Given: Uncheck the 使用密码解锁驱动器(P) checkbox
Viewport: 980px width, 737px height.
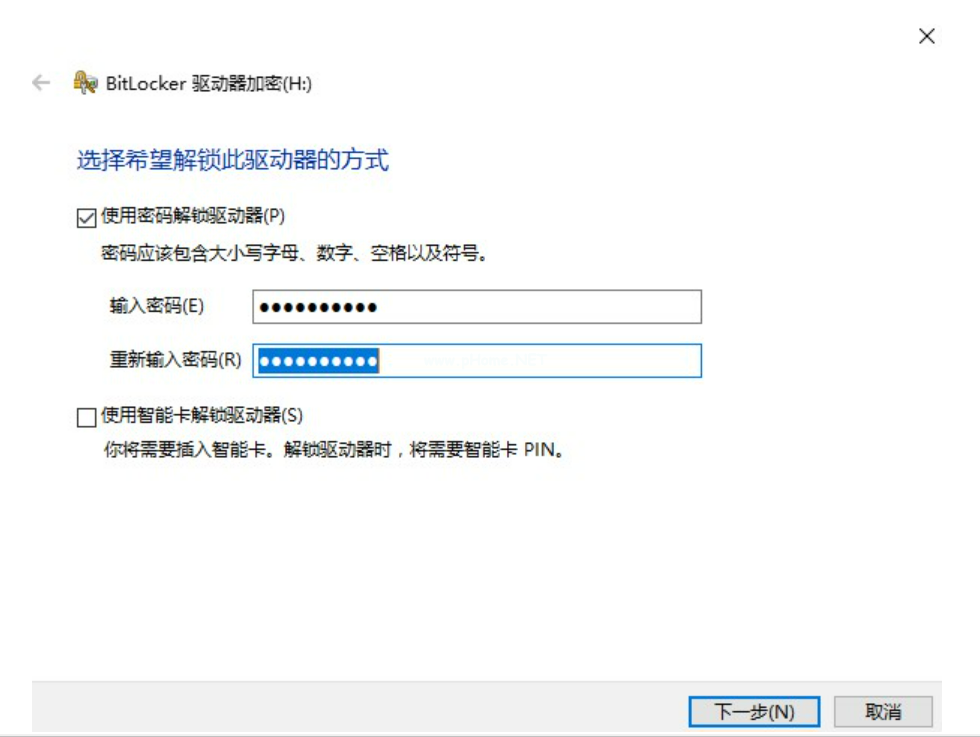Looking at the screenshot, I should click(x=86, y=218).
